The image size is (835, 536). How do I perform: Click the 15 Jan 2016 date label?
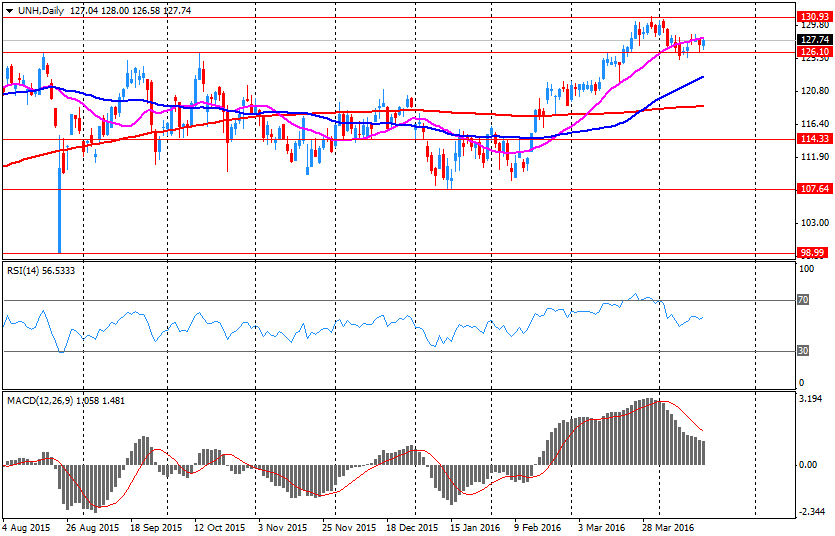click(x=475, y=528)
